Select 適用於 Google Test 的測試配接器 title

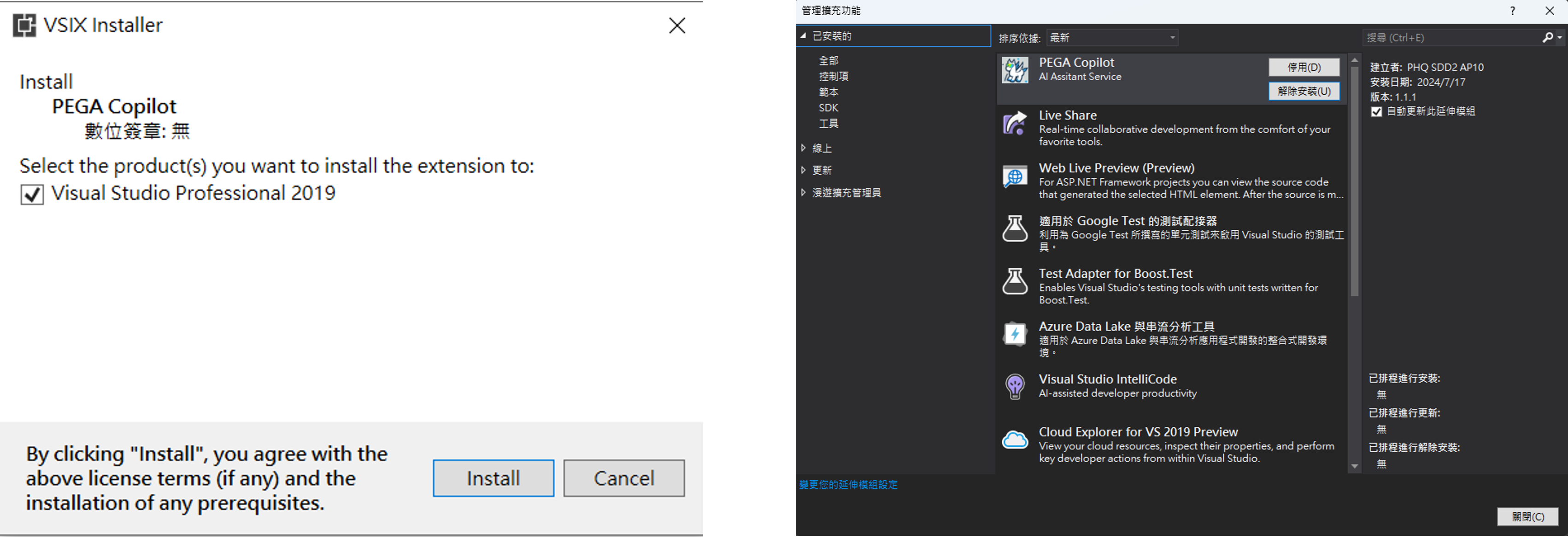coord(1128,222)
